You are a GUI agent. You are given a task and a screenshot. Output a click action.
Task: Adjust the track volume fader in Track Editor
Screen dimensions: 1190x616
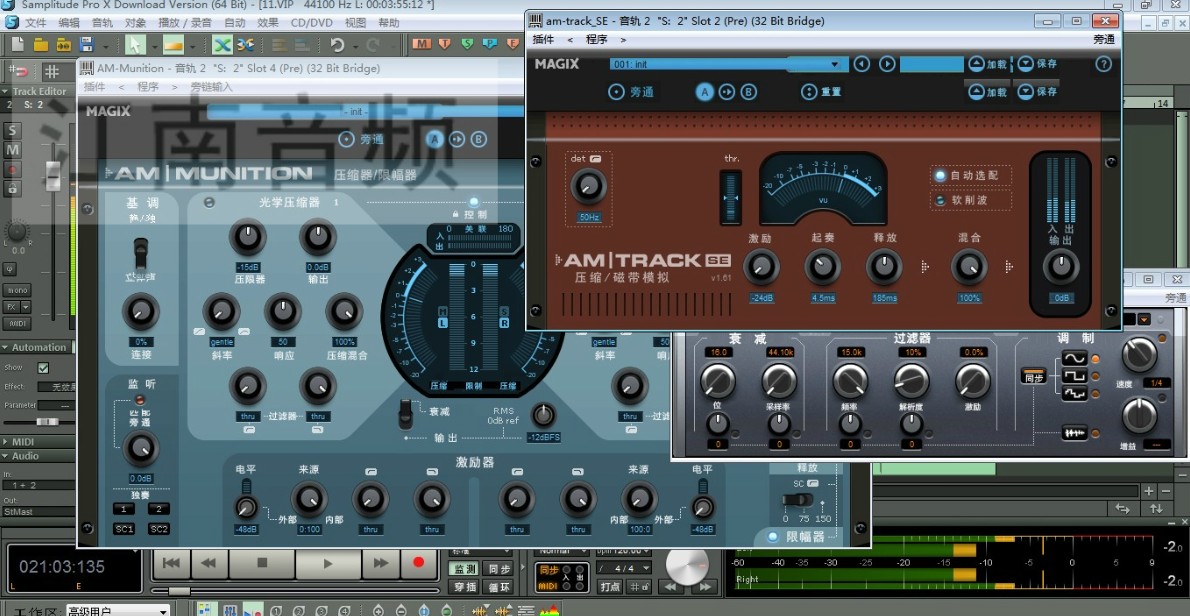53,176
